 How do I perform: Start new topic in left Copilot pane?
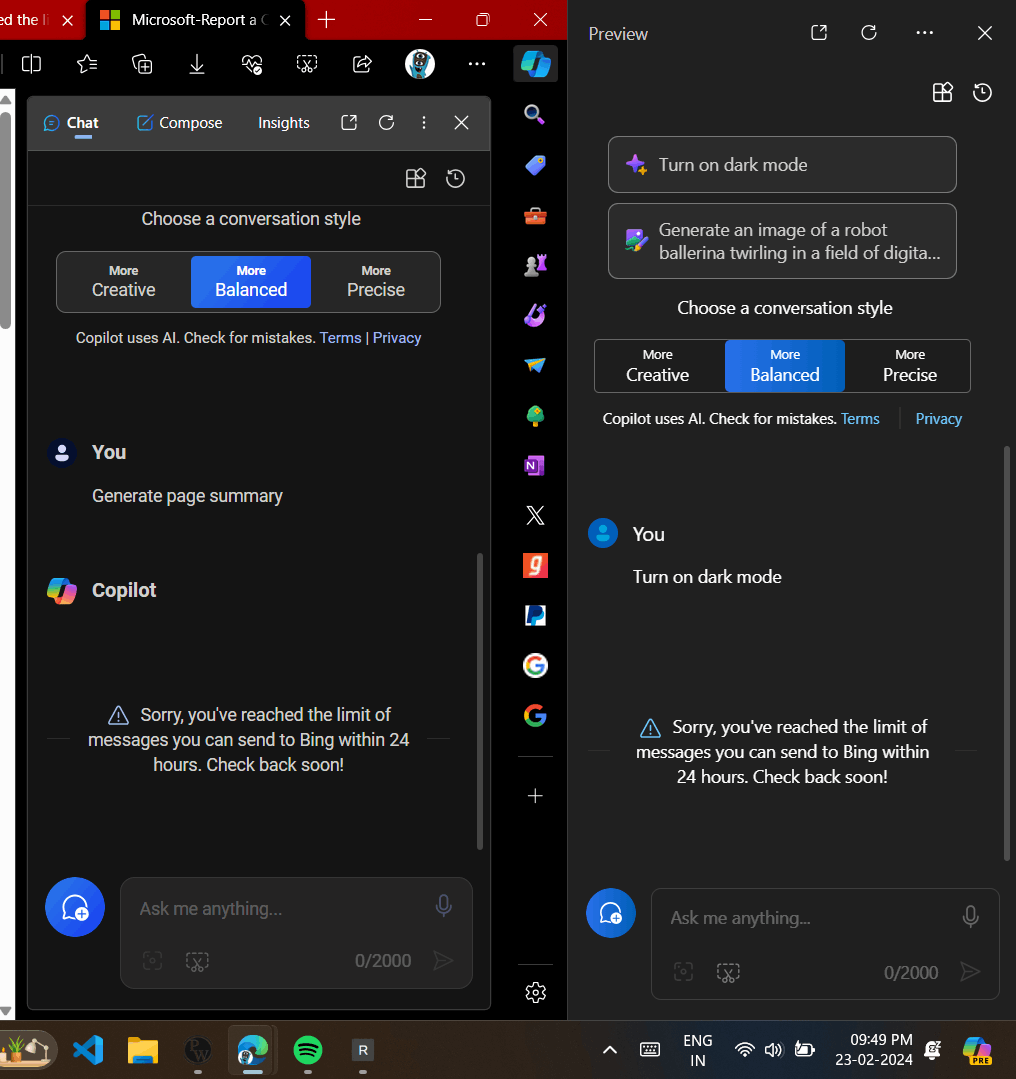coord(75,907)
